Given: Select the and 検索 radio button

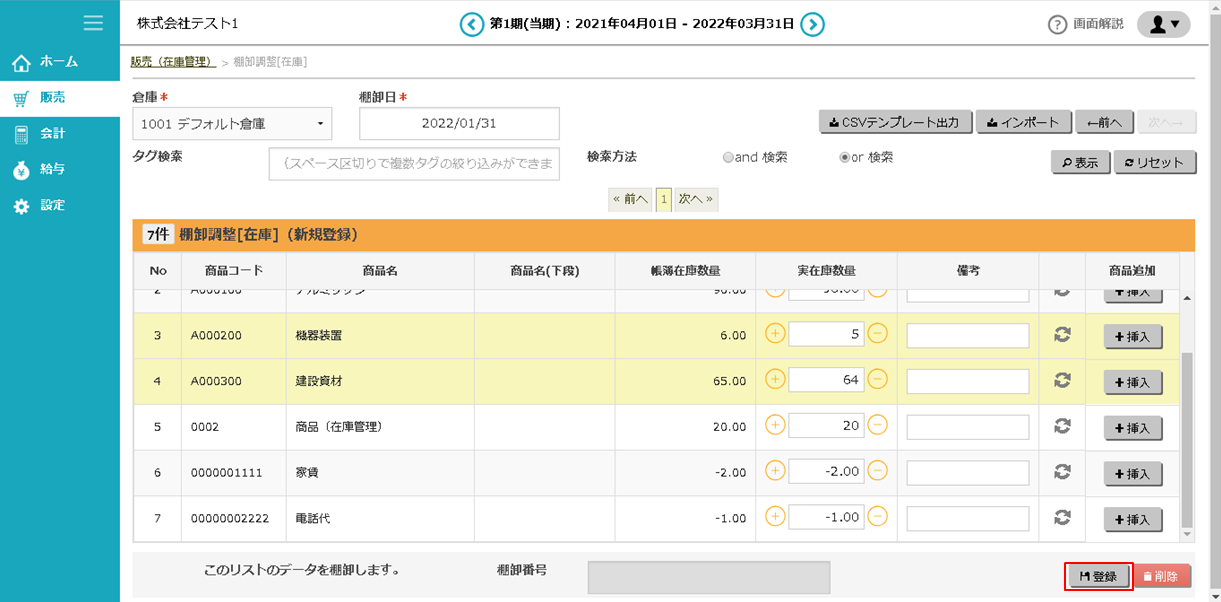Looking at the screenshot, I should (728, 158).
